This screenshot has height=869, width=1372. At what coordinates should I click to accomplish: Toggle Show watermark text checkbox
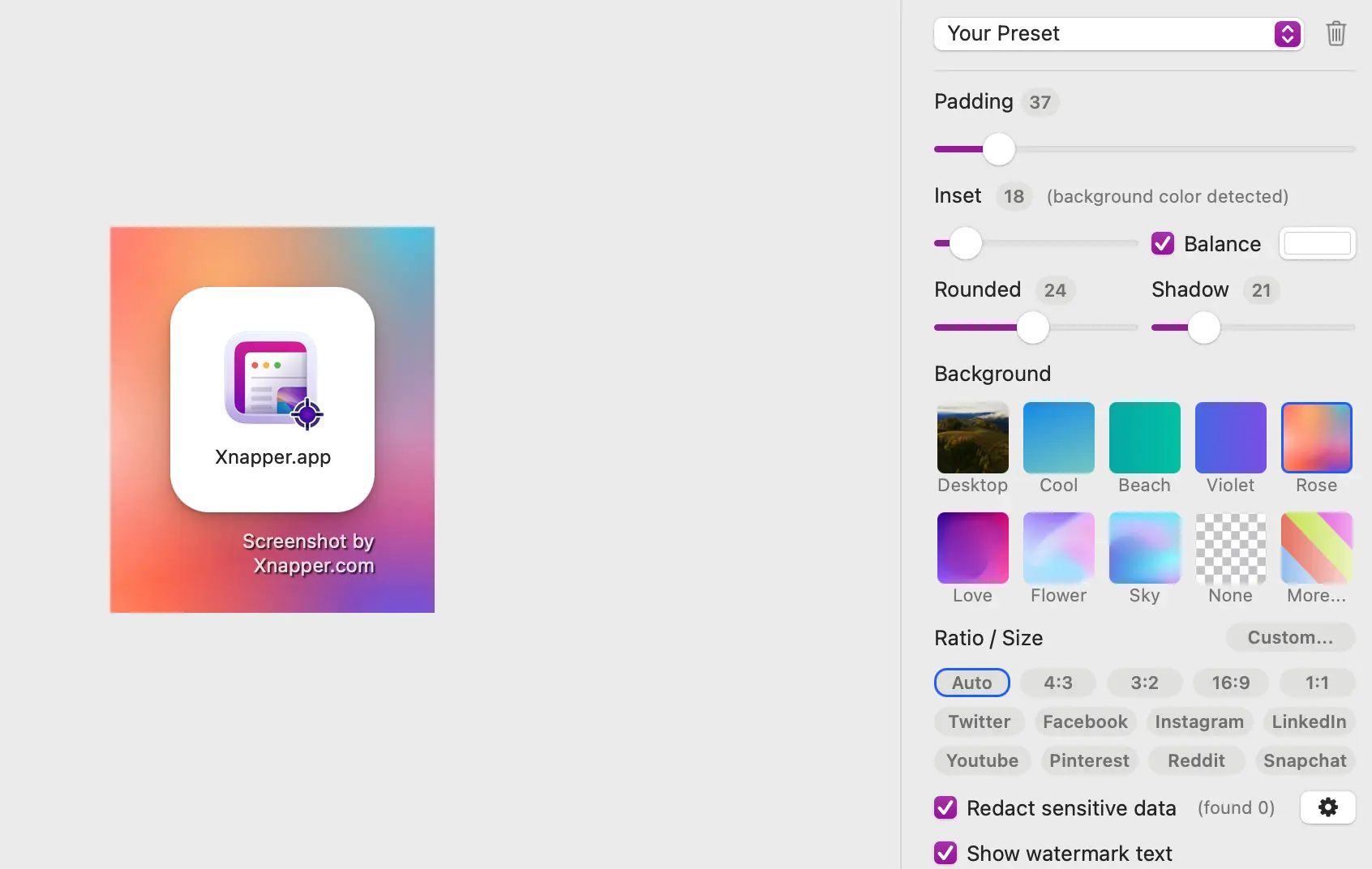[945, 853]
